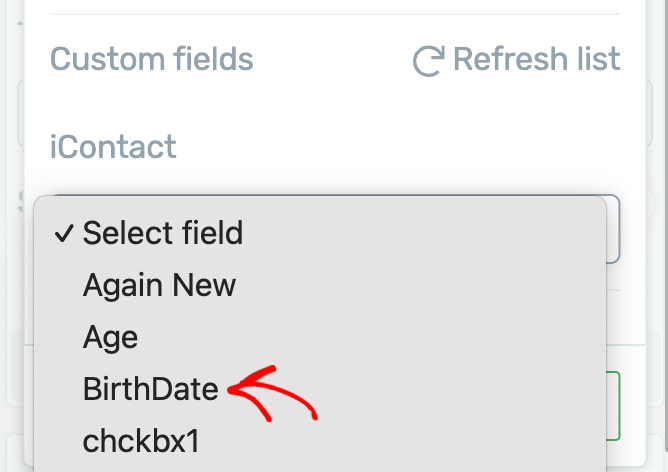Click the Age entry under Again New
The width and height of the screenshot is (668, 472).
point(110,337)
